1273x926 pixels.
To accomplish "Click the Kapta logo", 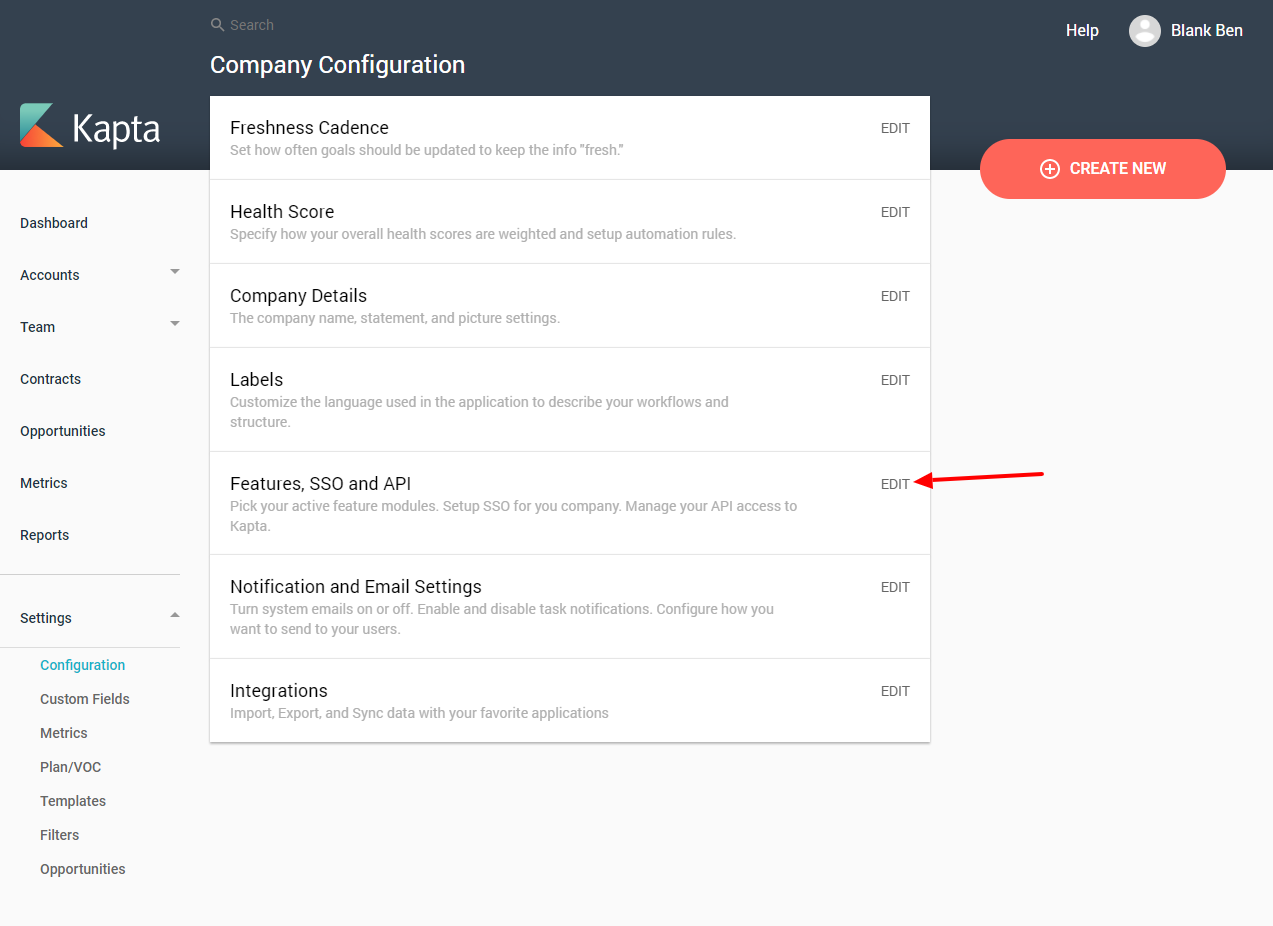I will [x=89, y=127].
